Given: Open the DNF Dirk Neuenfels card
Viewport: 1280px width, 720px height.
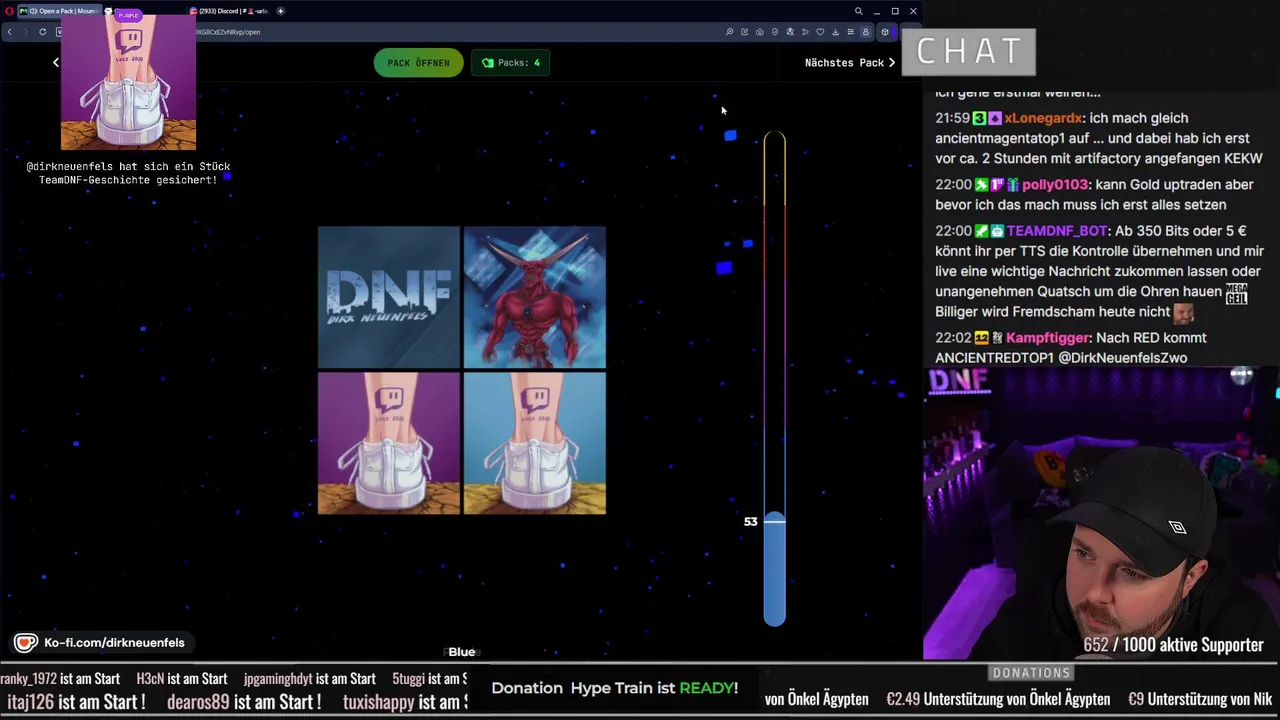Looking at the screenshot, I should 389,297.
